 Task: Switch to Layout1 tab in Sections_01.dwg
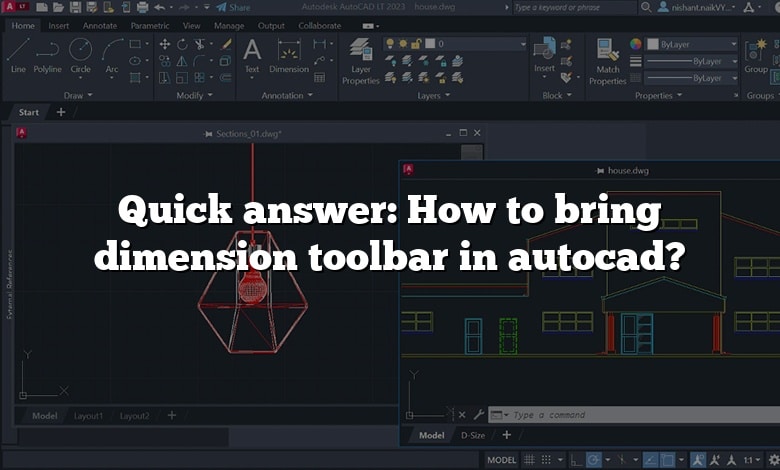point(89,416)
